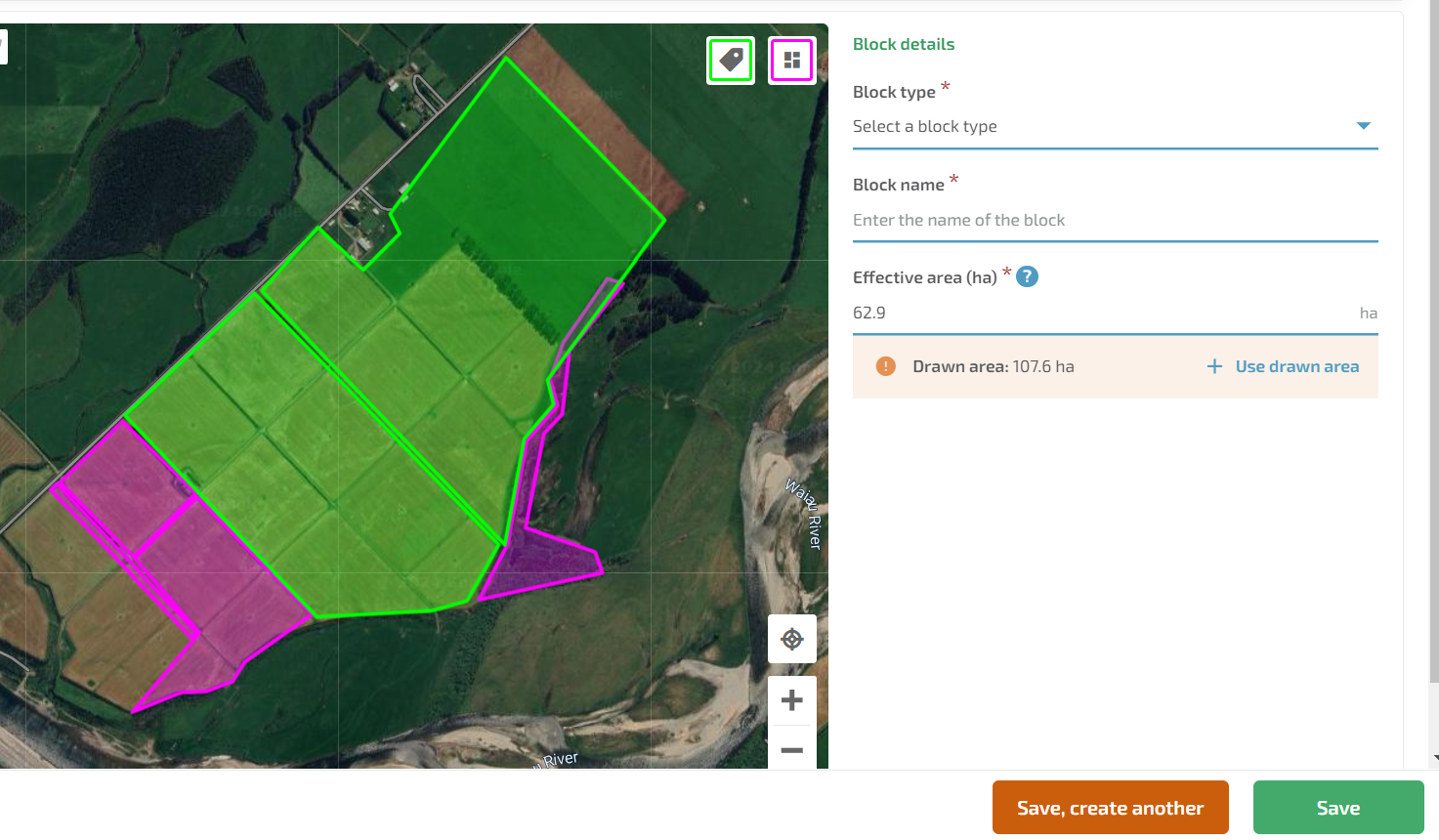
Task: Open help icon beside Effective area
Action: 1027,277
